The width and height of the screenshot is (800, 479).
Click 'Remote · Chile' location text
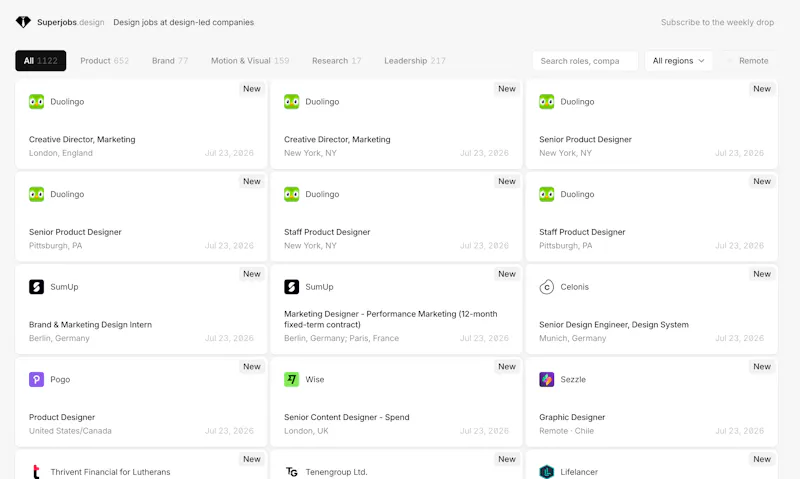[x=566, y=431]
